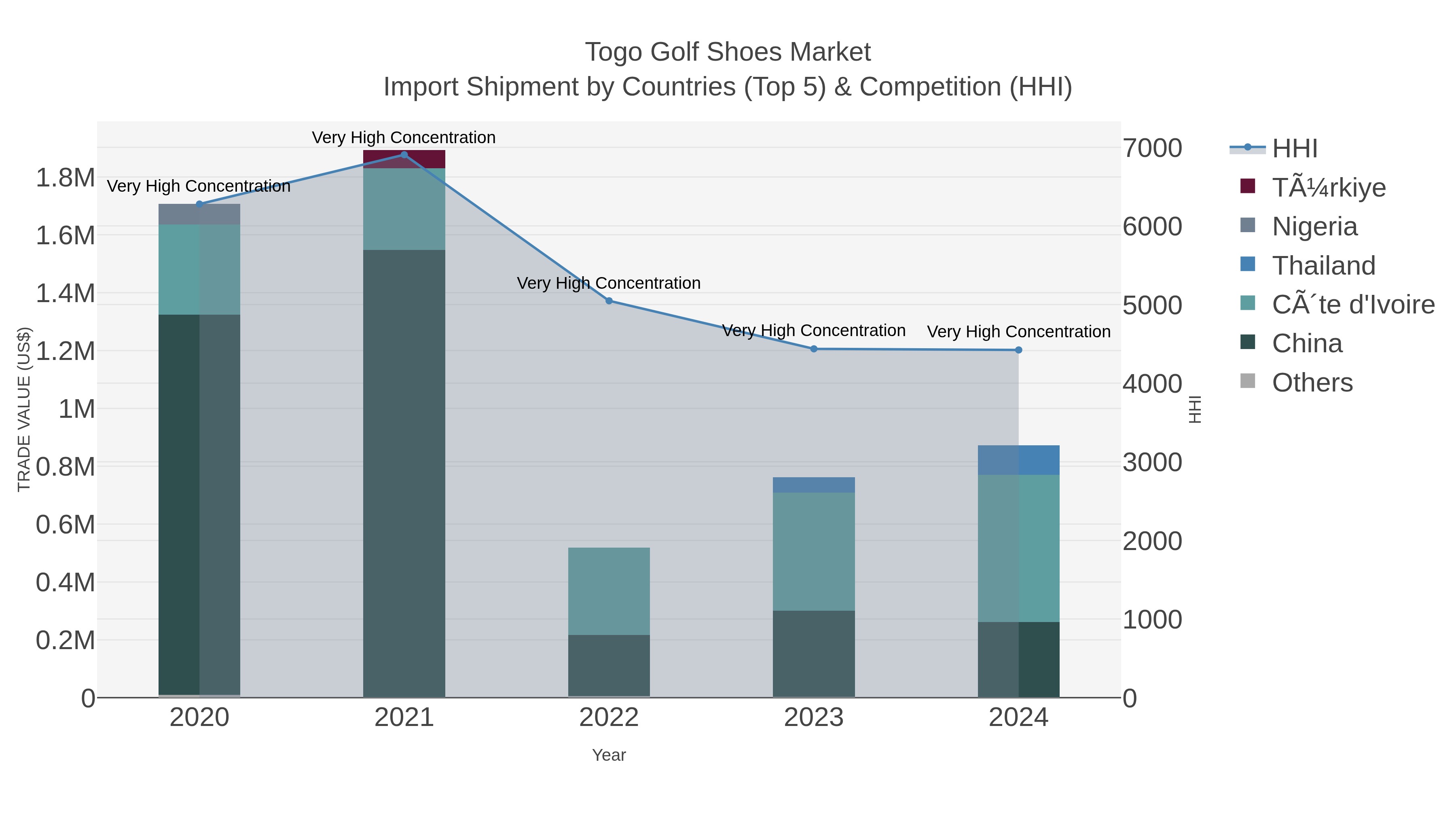Toggle the HHI legend entry
Screen dimensions: 1456x819
coord(1274,149)
